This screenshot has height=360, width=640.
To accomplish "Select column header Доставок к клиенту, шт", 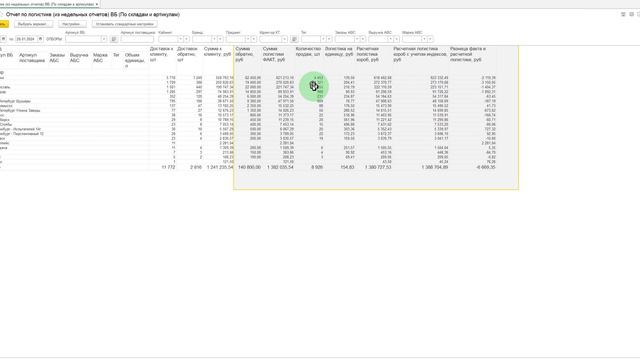I will [x=162, y=54].
